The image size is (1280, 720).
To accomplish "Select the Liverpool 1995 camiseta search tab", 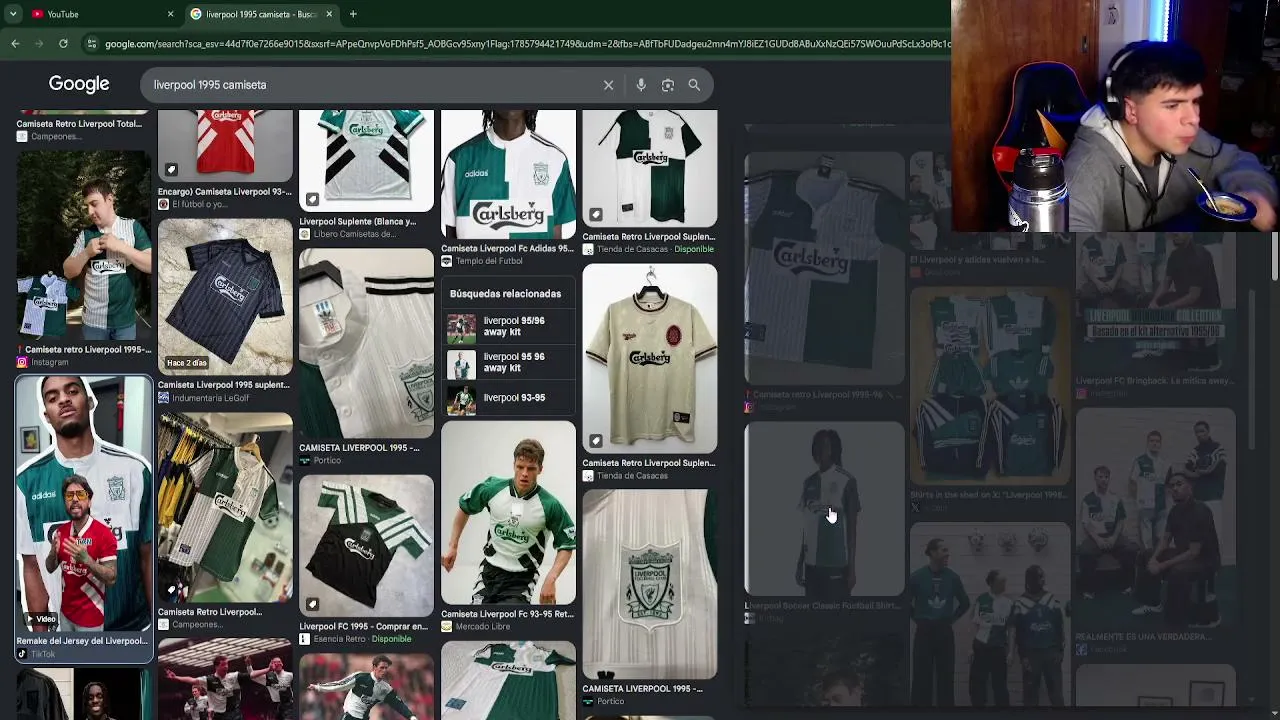I will [x=262, y=14].
